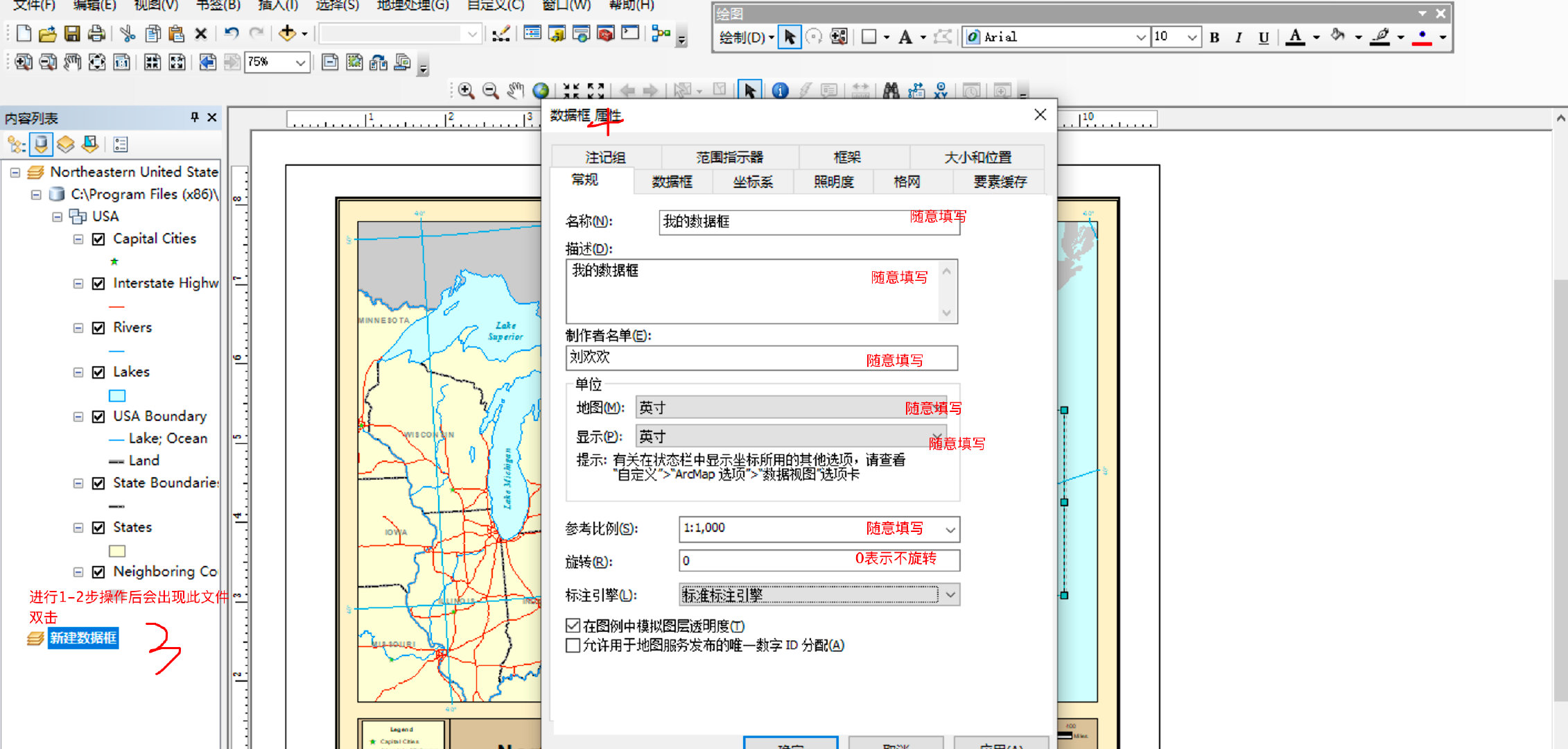Select the Zoom In magnifier tool
Image resolution: width=1568 pixels, height=749 pixels.
point(467,91)
